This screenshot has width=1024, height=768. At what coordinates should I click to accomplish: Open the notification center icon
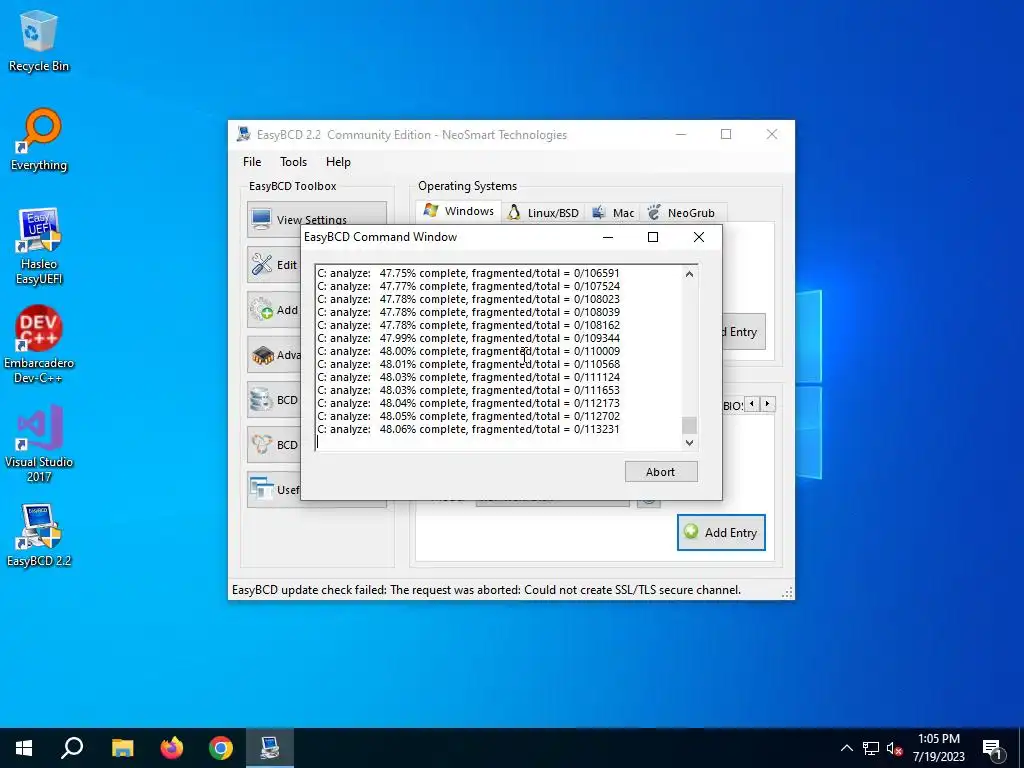pos(992,749)
